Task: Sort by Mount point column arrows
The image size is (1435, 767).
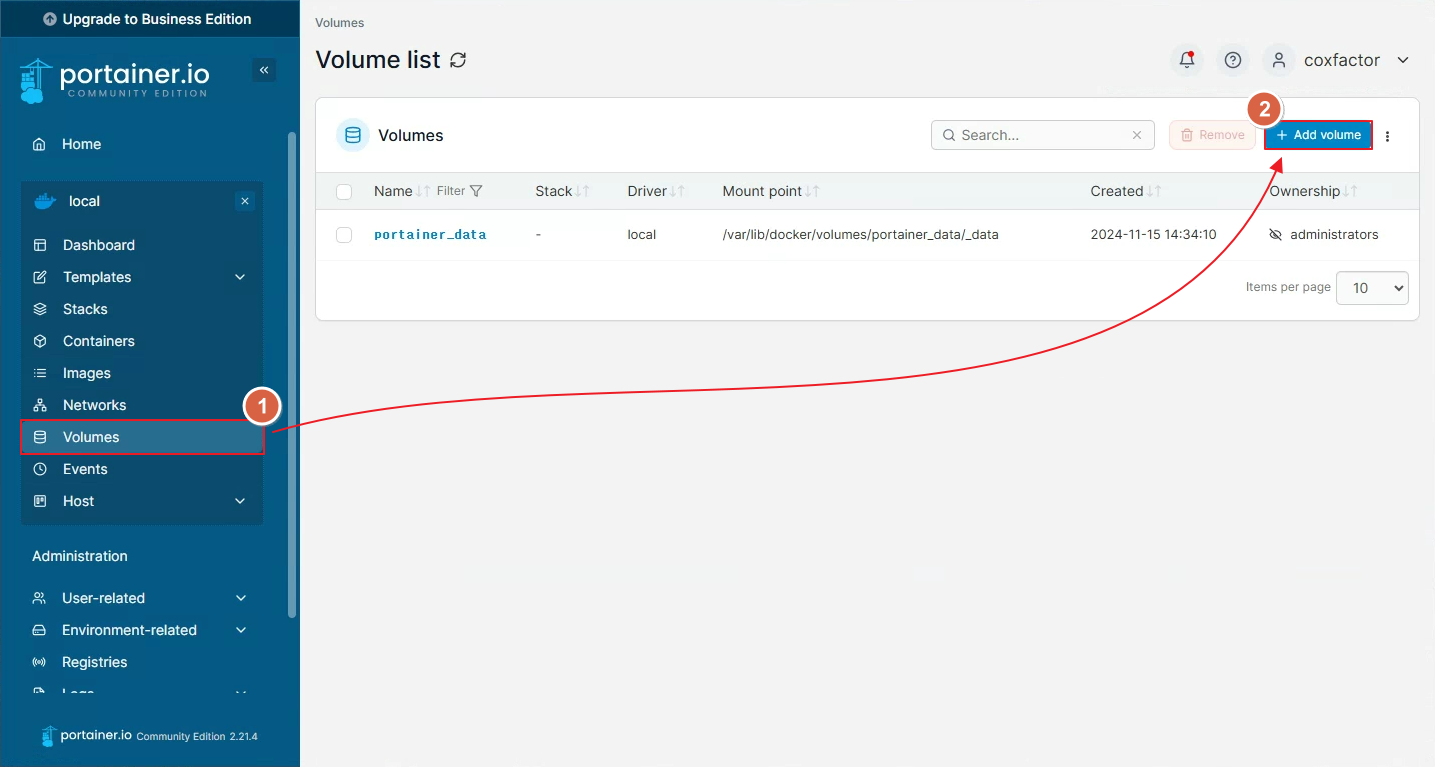Action: click(813, 191)
